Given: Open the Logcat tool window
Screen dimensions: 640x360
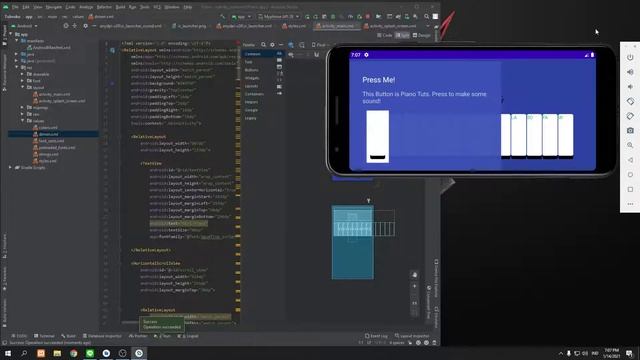Looking at the screenshot, I should point(188,336).
